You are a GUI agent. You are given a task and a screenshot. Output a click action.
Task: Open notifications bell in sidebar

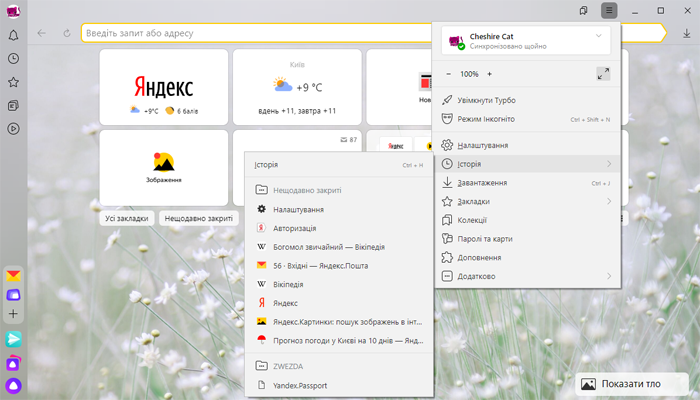click(x=13, y=35)
